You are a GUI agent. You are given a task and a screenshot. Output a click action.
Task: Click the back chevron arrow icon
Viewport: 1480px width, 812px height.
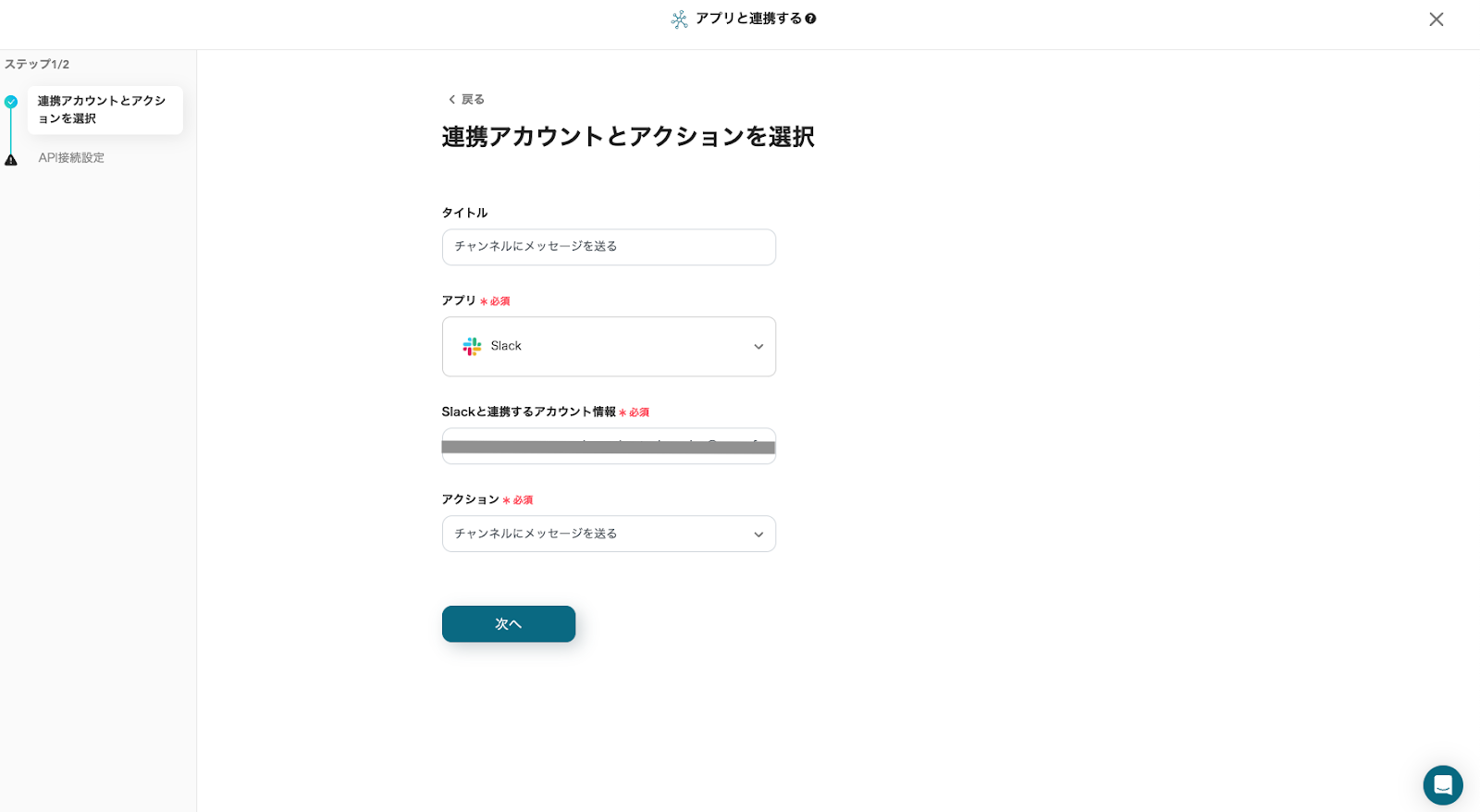pyautogui.click(x=451, y=100)
